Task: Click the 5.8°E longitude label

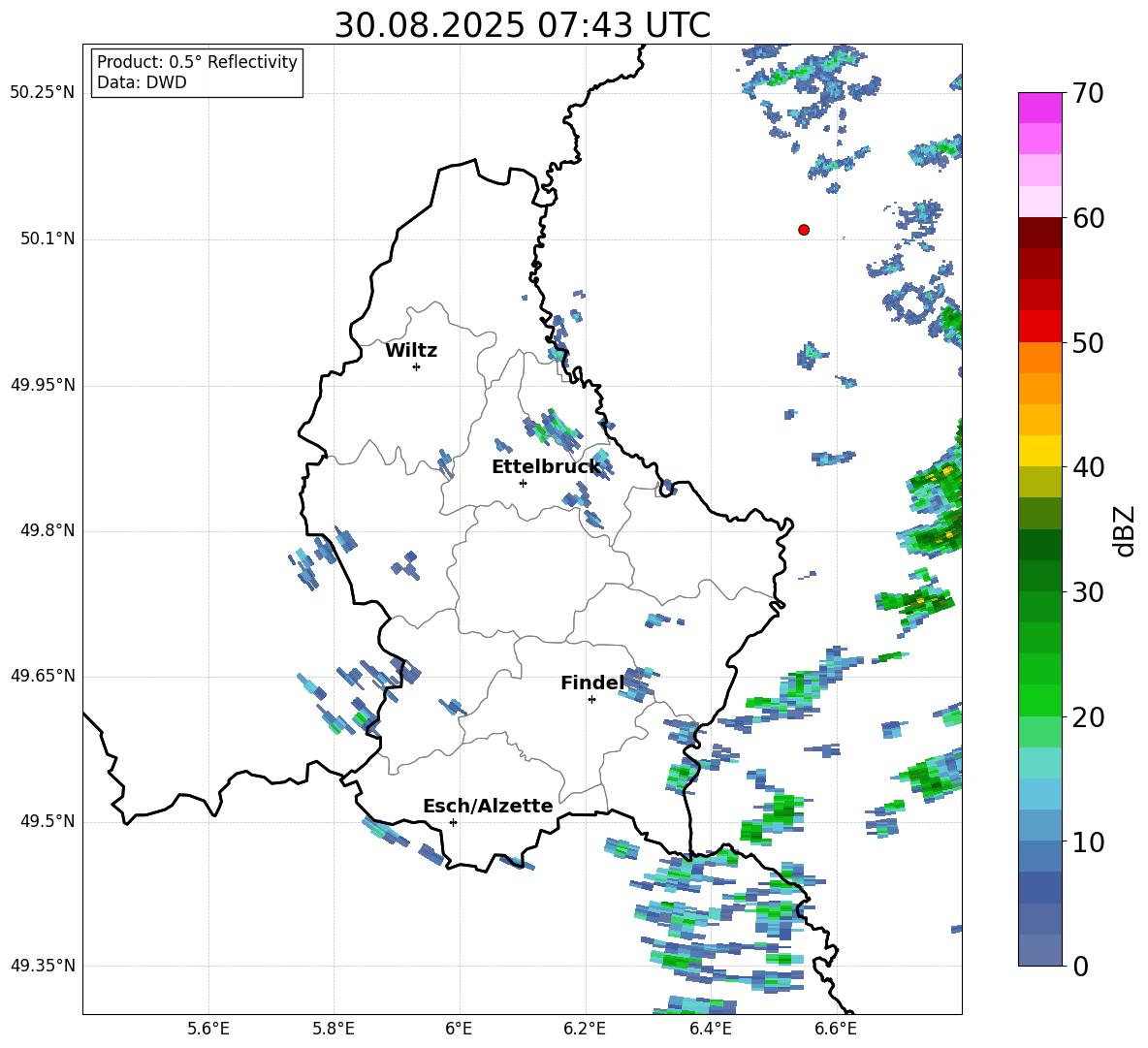Action: coord(334,1029)
